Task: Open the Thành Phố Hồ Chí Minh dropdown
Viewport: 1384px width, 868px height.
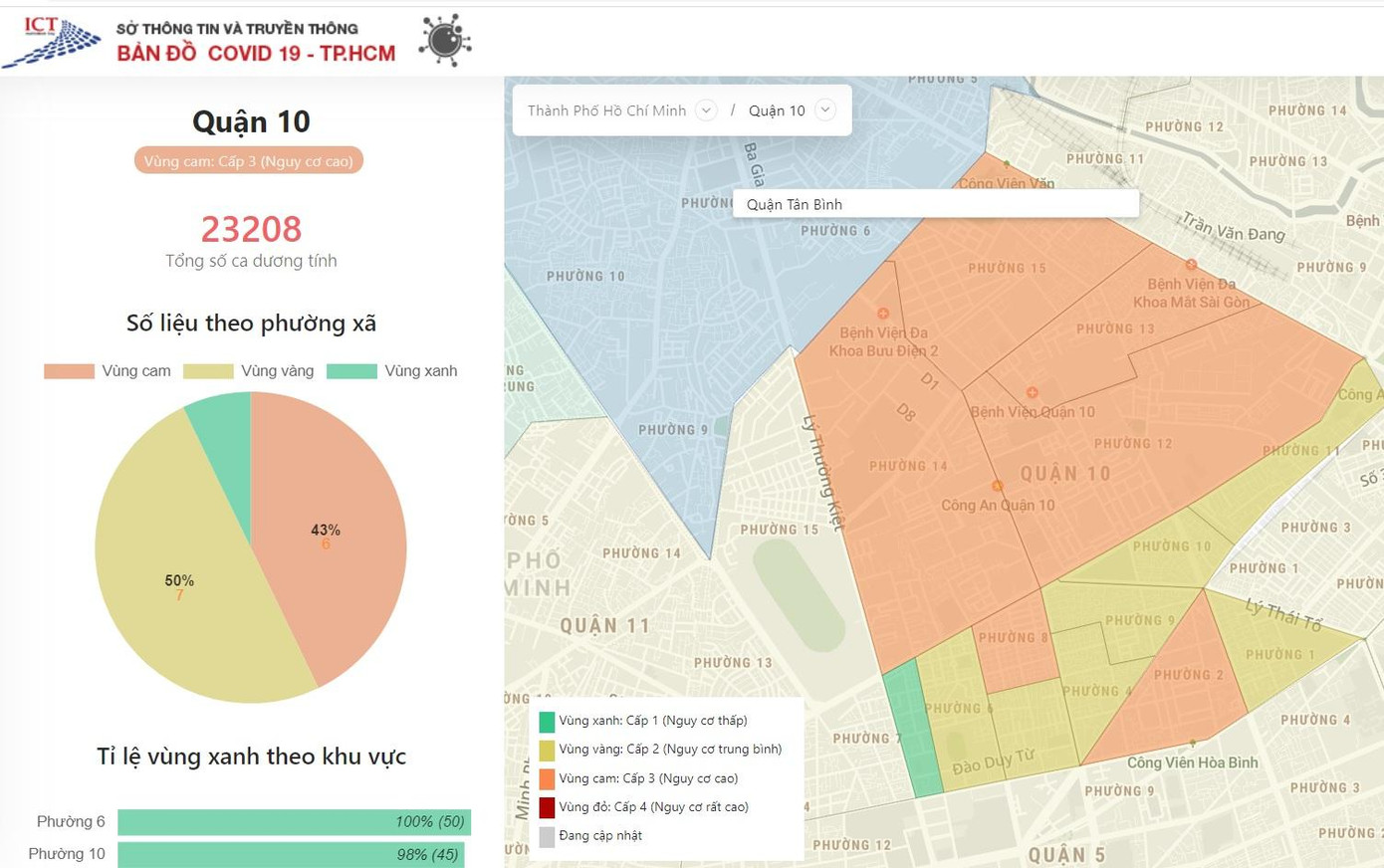Action: (x=706, y=110)
